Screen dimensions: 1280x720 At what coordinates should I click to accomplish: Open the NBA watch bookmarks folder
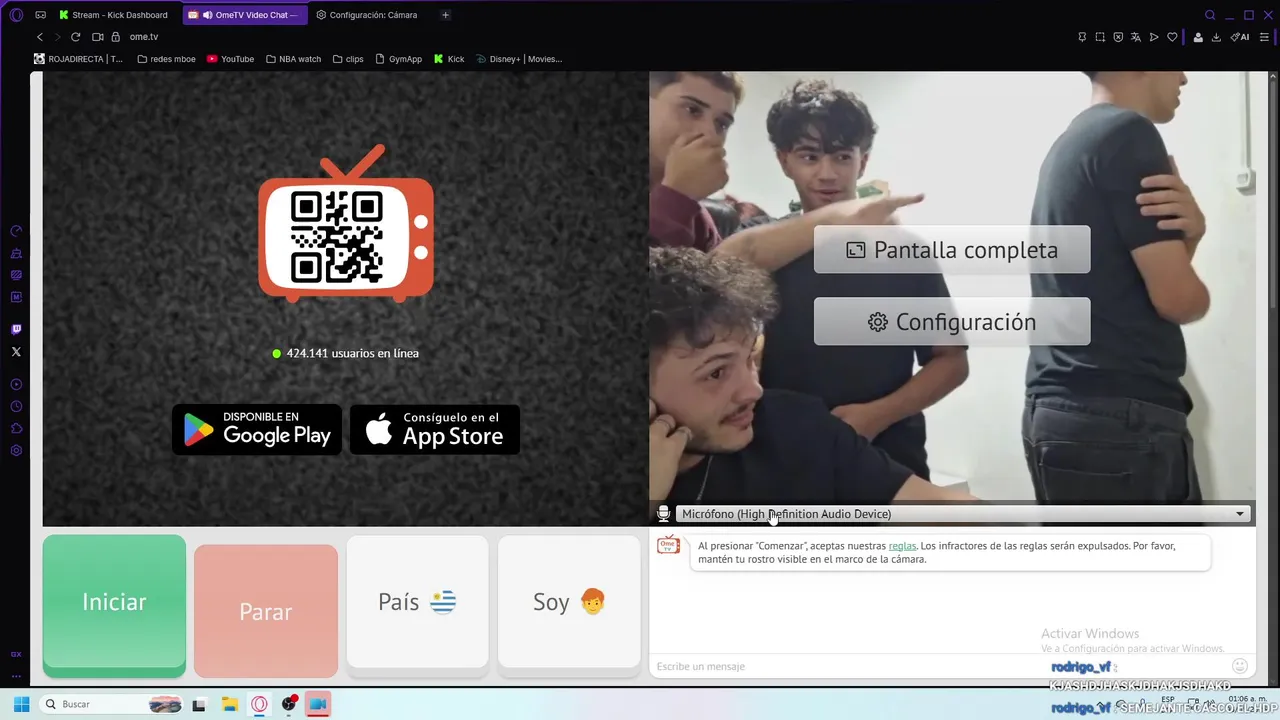(294, 59)
